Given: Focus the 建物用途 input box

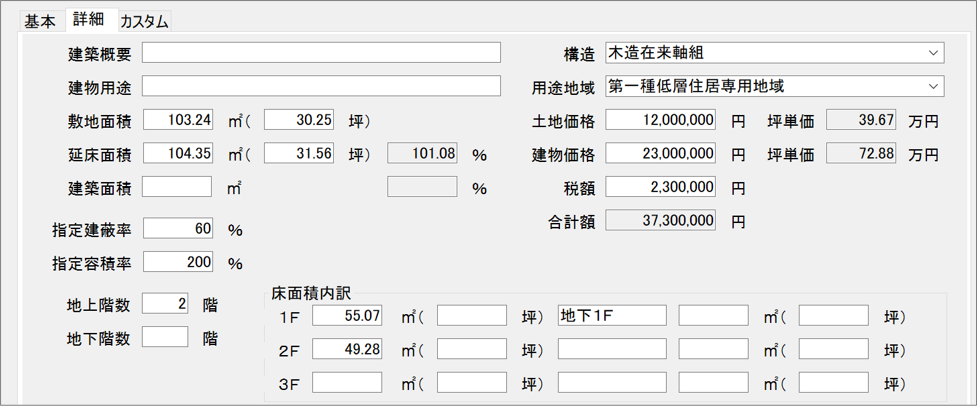Looking at the screenshot, I should pyautogui.click(x=322, y=86).
